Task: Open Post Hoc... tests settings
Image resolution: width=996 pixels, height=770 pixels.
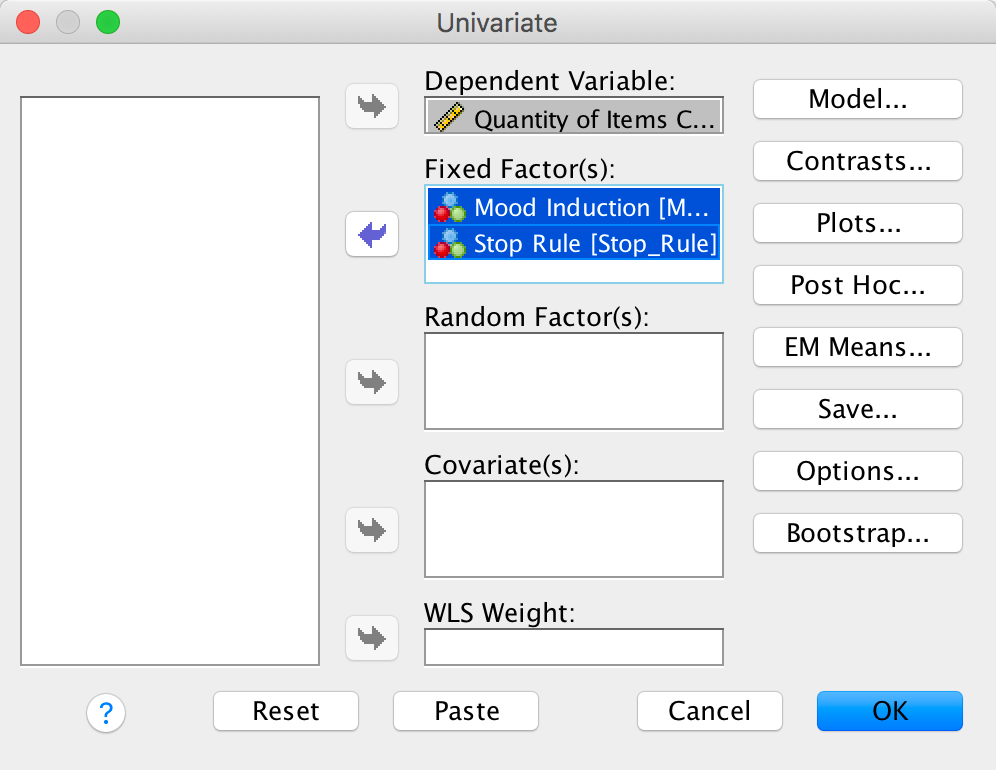Action: pos(857,285)
